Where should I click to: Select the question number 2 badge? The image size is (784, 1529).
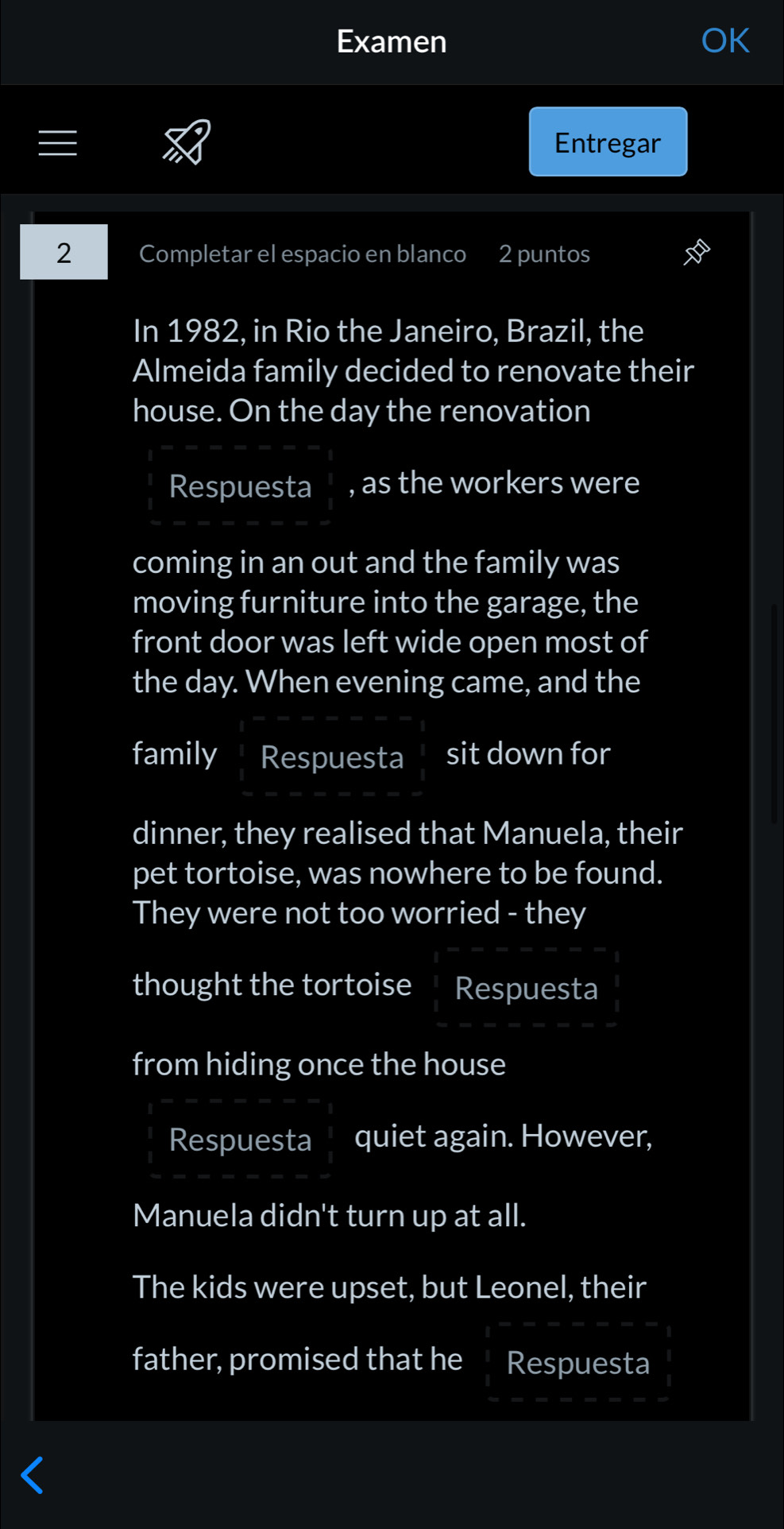(64, 252)
